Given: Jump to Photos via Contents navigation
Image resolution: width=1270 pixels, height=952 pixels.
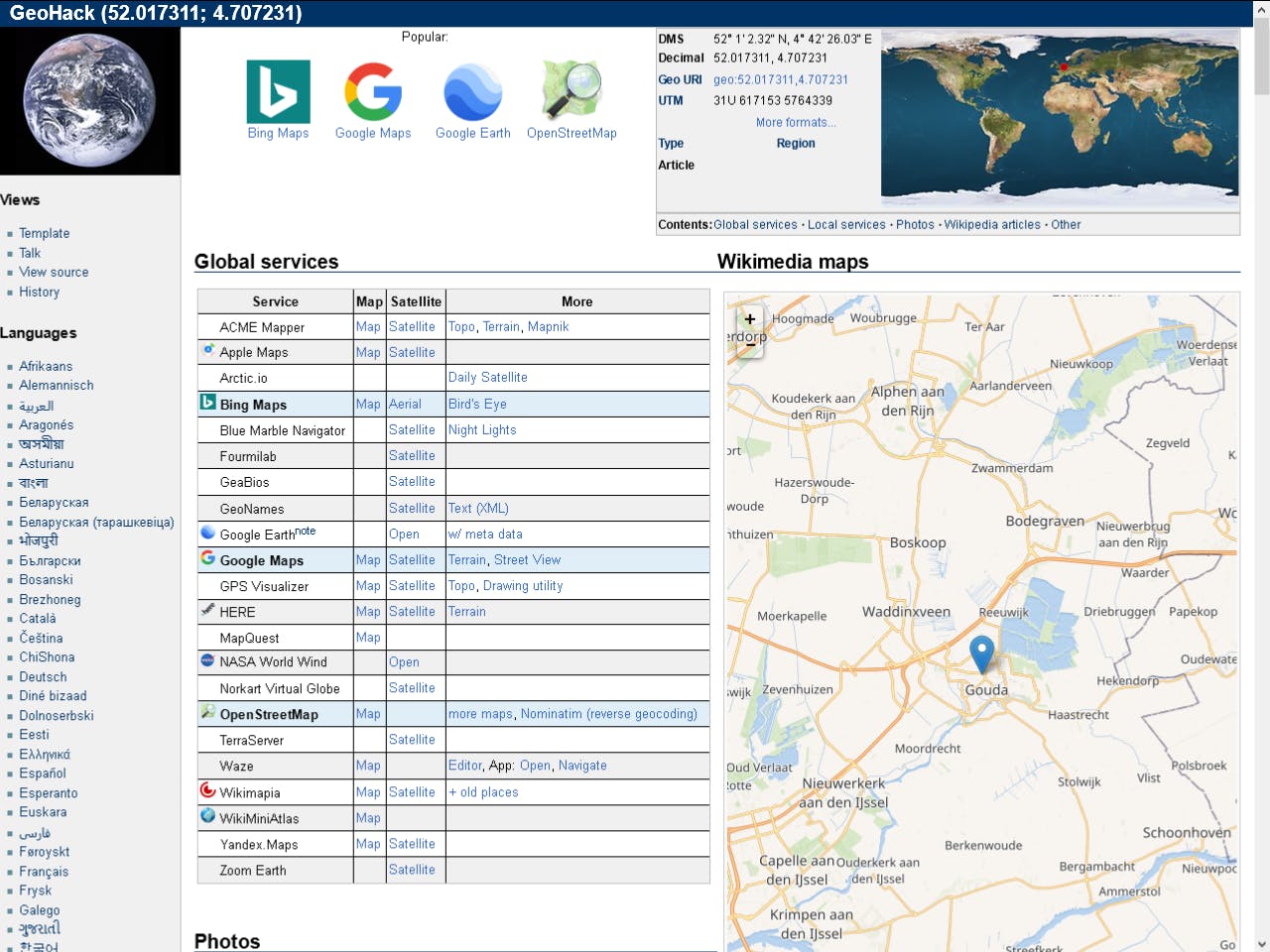Looking at the screenshot, I should (915, 224).
